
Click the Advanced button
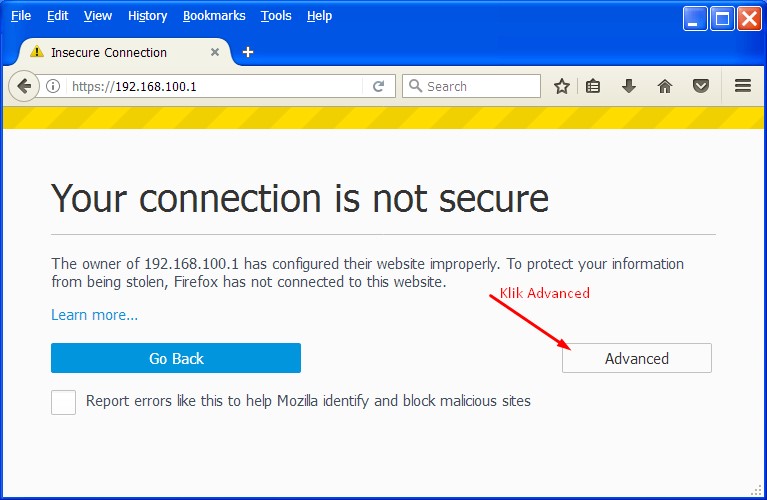[x=637, y=358]
